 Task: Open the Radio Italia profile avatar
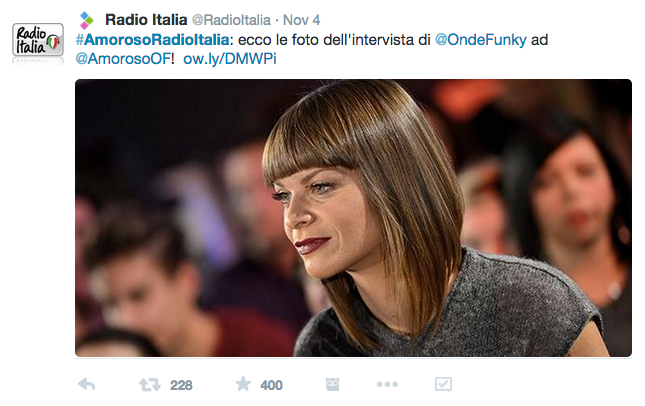pyautogui.click(x=38, y=40)
